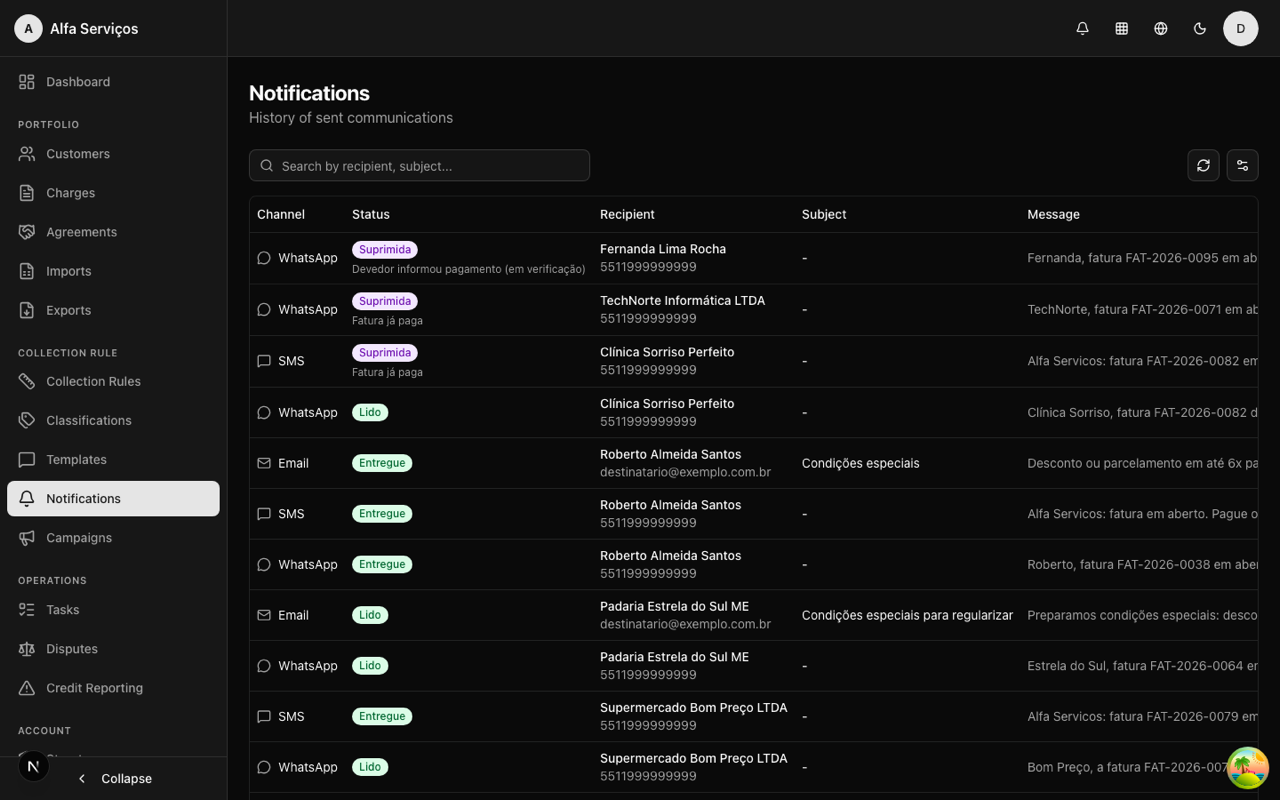Open Dashboard from the sidebar
The image size is (1280, 800).
tap(113, 82)
